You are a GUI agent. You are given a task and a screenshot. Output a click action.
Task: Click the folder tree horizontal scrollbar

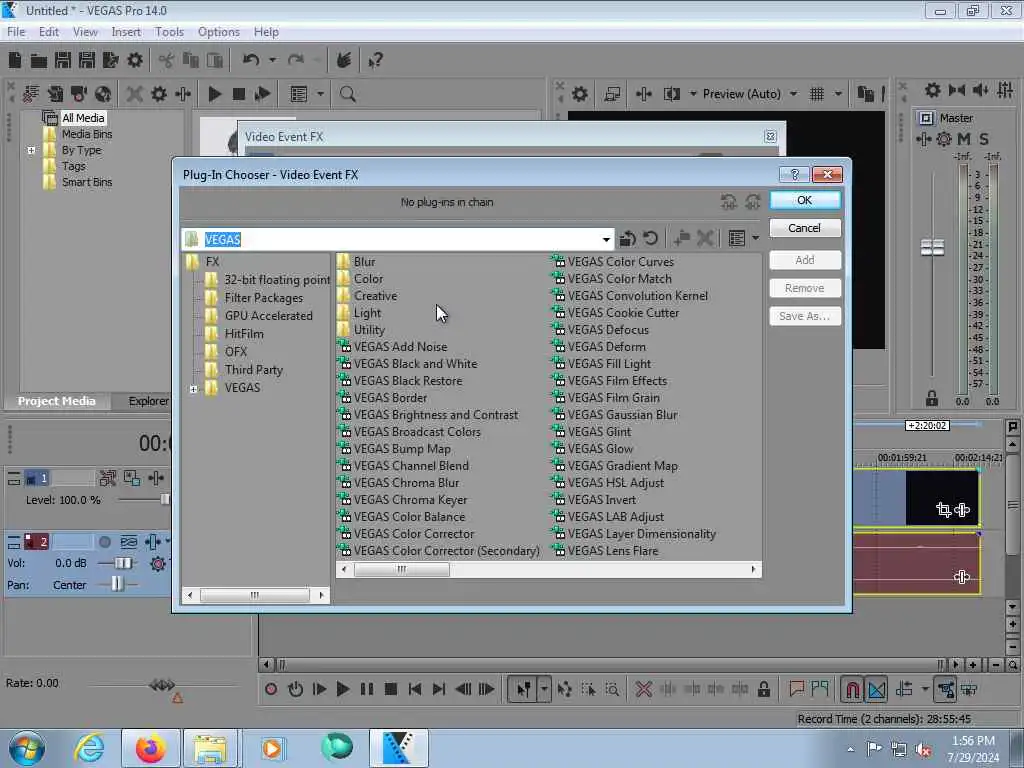(255, 595)
